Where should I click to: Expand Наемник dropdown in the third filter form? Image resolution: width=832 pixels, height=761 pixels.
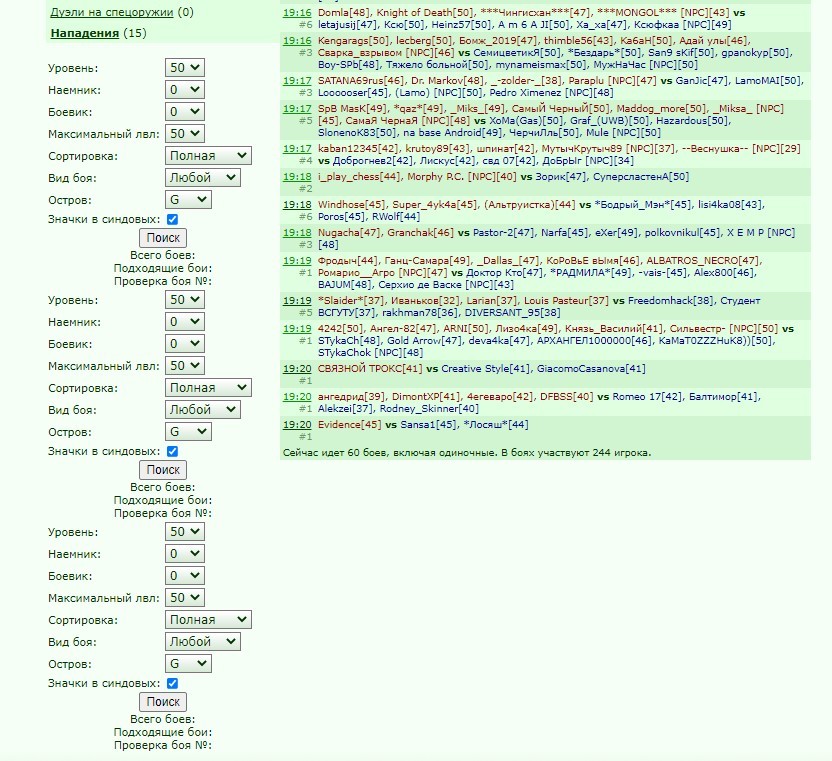coord(185,554)
